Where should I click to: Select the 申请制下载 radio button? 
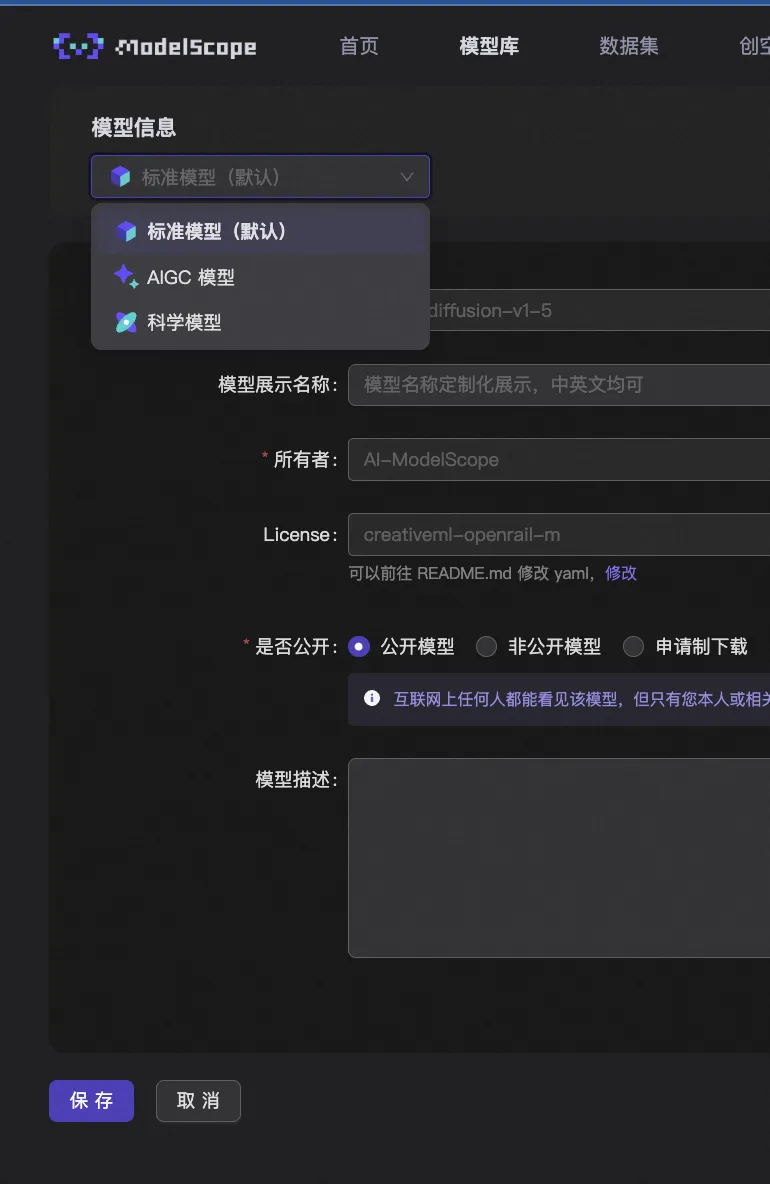pos(633,647)
